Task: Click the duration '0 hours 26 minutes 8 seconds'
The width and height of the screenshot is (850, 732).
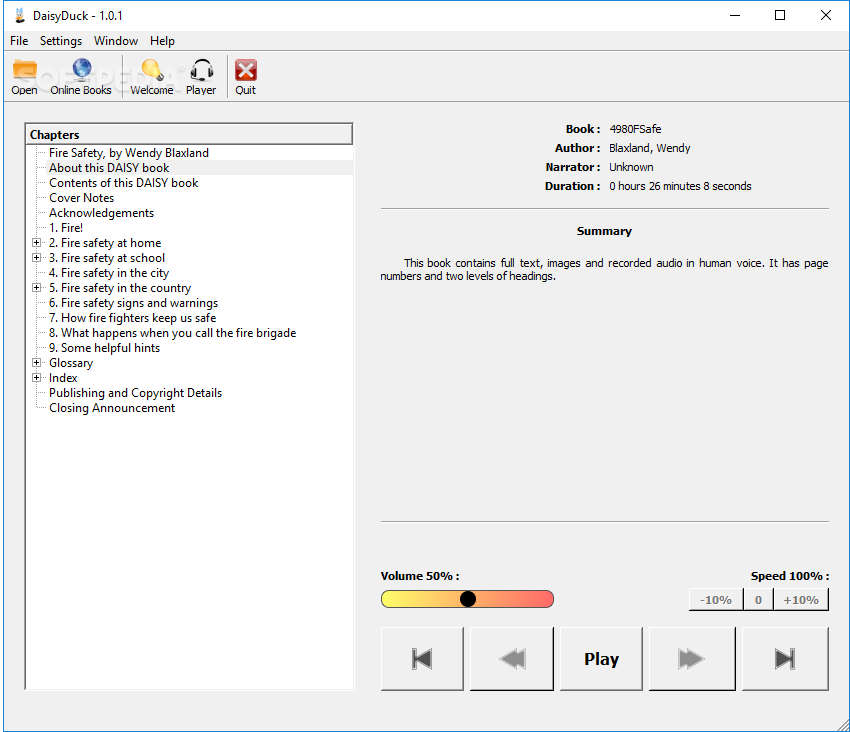Action: click(x=680, y=186)
